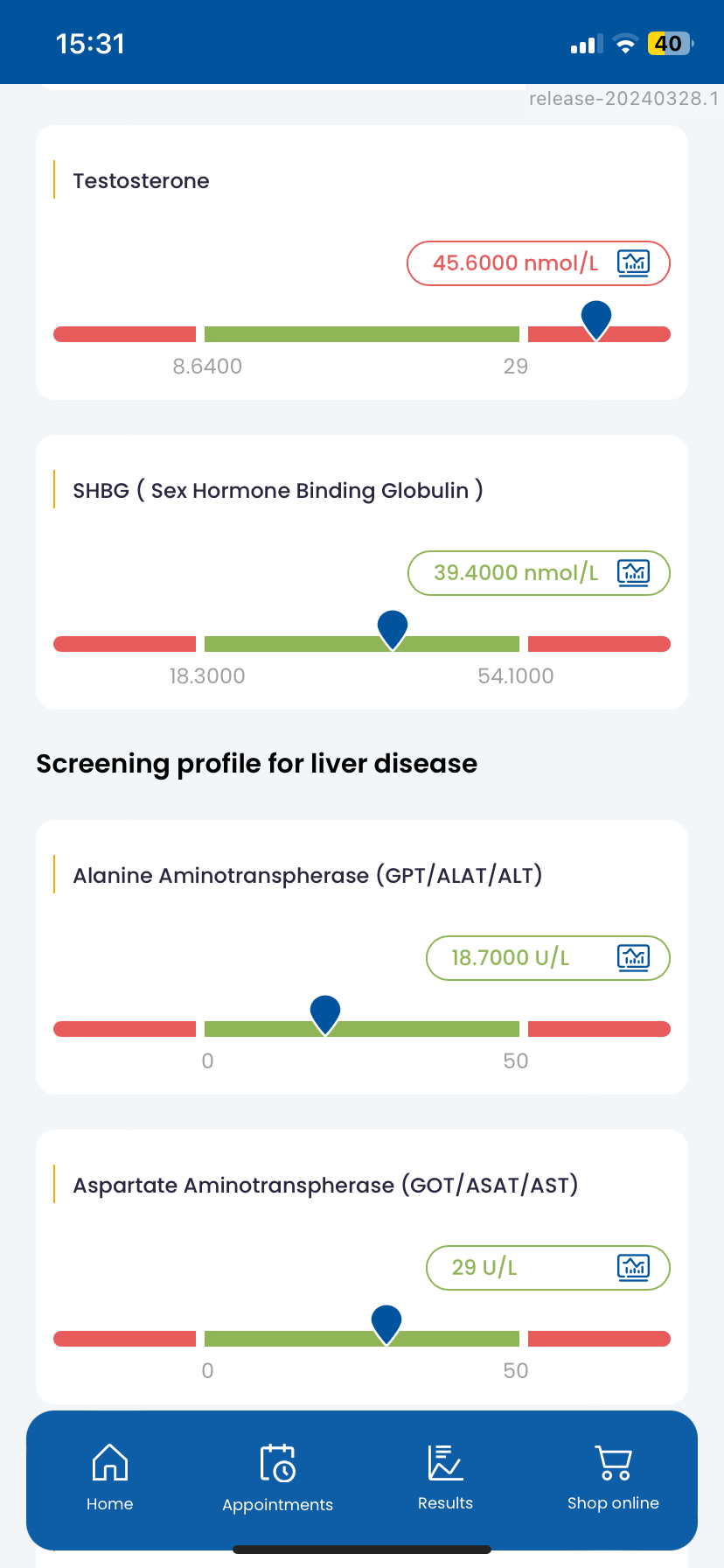Open the Testosterone result title

[141, 181]
